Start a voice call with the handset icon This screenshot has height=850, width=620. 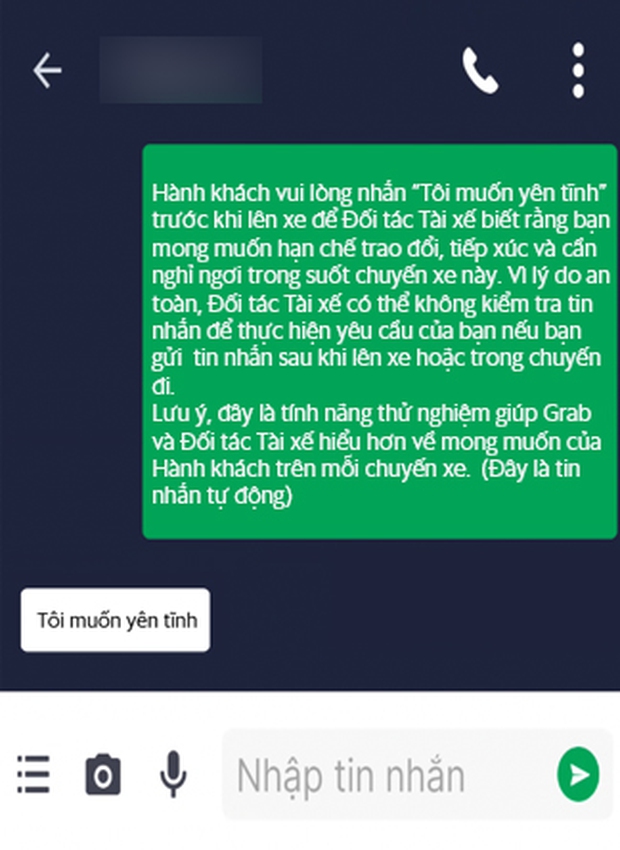[480, 71]
